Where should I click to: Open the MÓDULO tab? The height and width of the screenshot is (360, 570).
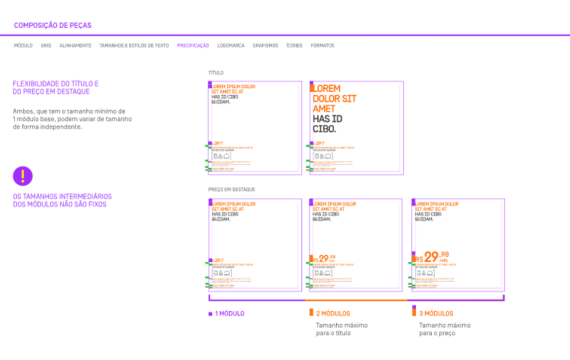(x=23, y=45)
